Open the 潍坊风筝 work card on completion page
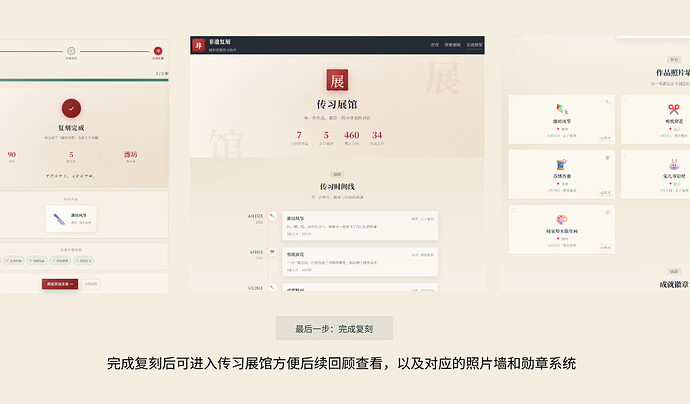The width and height of the screenshot is (690, 404). click(71, 219)
